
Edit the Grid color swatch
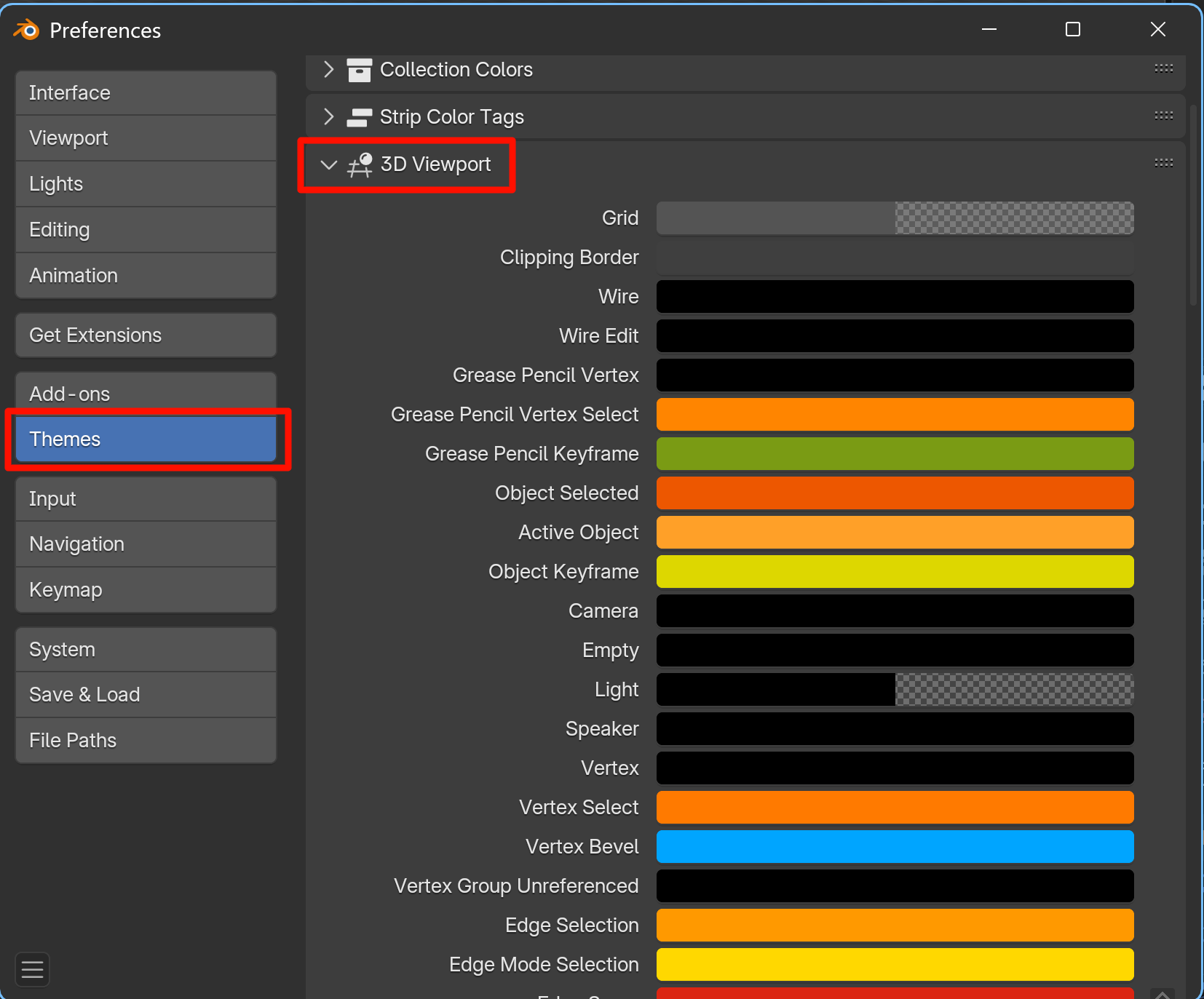[x=895, y=218]
